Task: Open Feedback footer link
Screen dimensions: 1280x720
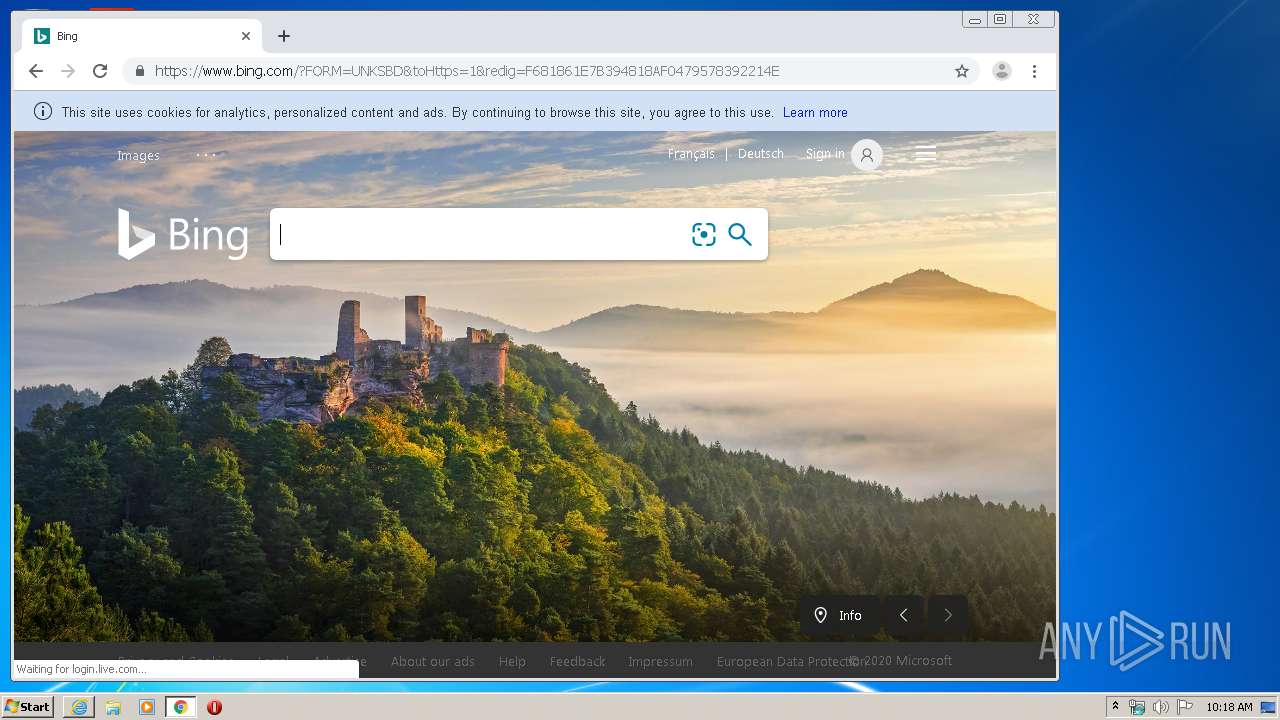Action: pos(577,661)
